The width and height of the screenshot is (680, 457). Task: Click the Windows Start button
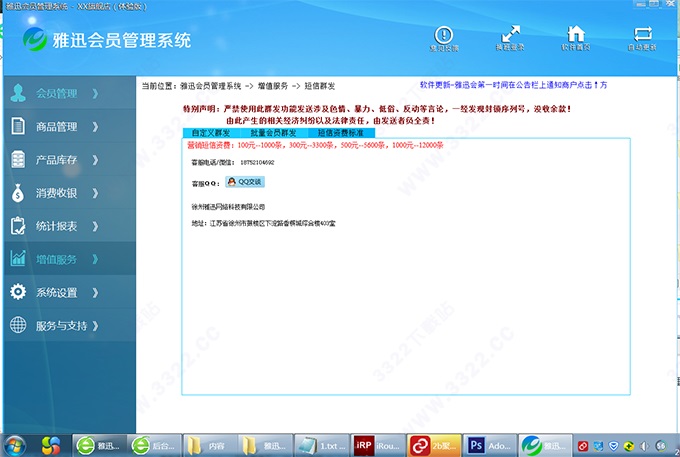tap(16, 444)
